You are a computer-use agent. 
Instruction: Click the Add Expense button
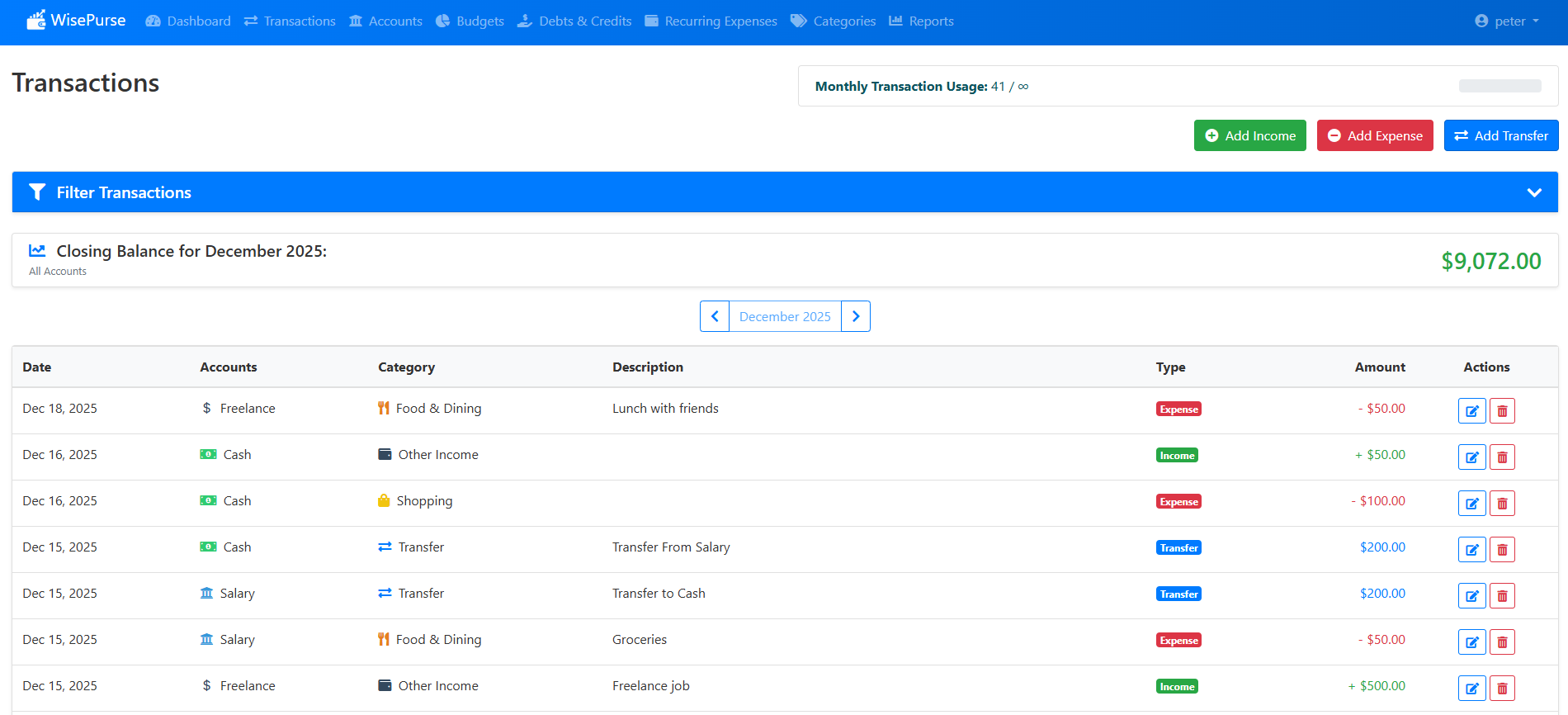(1375, 135)
